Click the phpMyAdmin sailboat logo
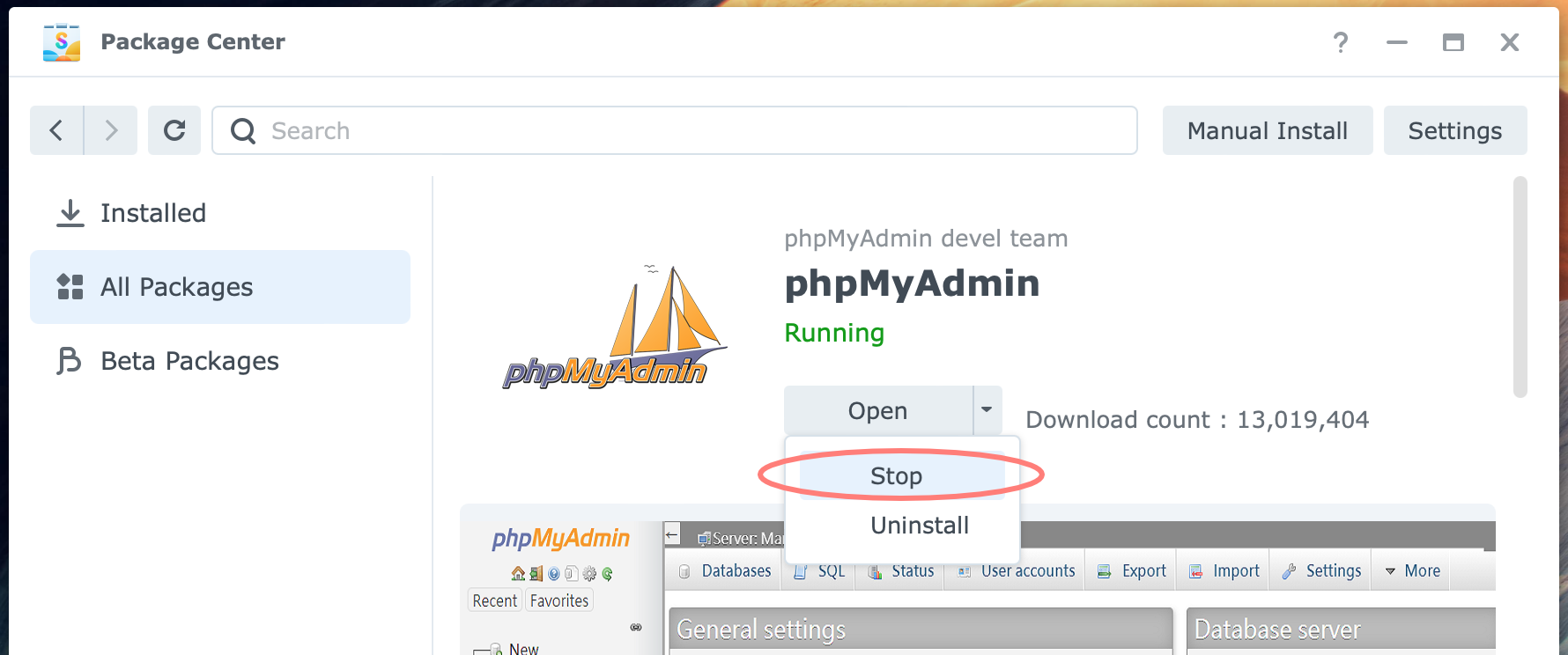Image resolution: width=1568 pixels, height=655 pixels. (614, 327)
